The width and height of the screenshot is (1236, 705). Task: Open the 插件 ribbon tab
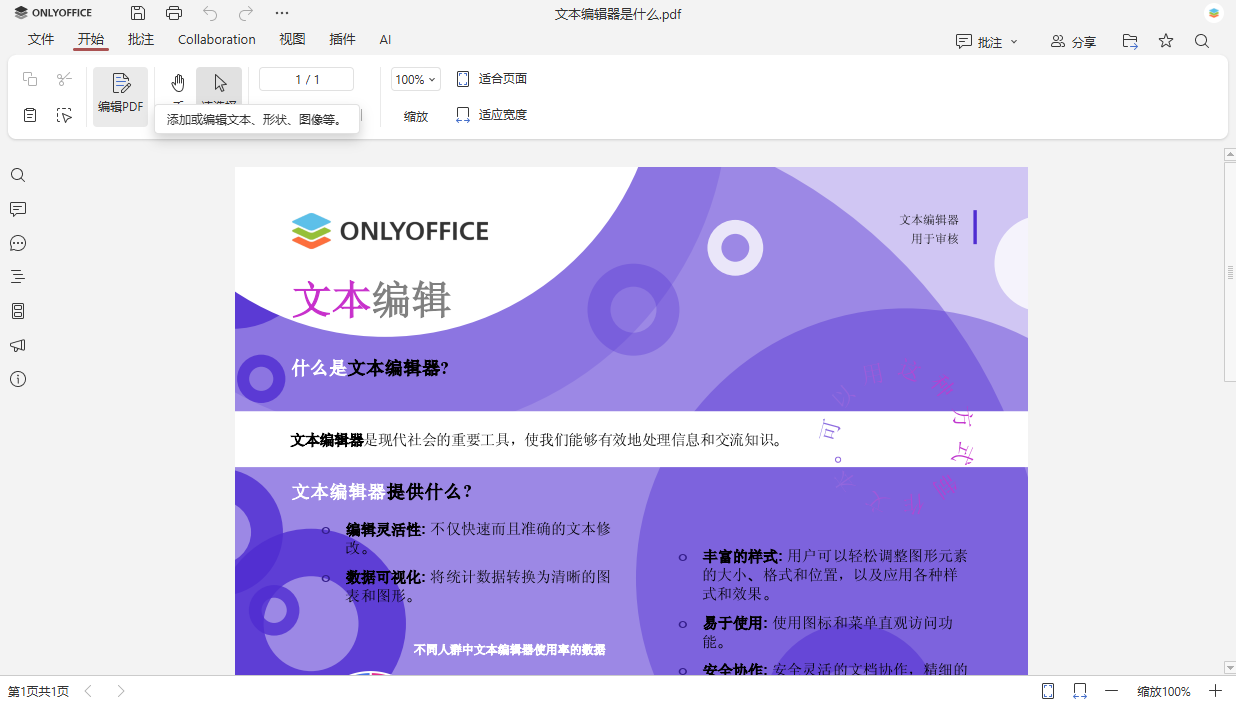[342, 39]
